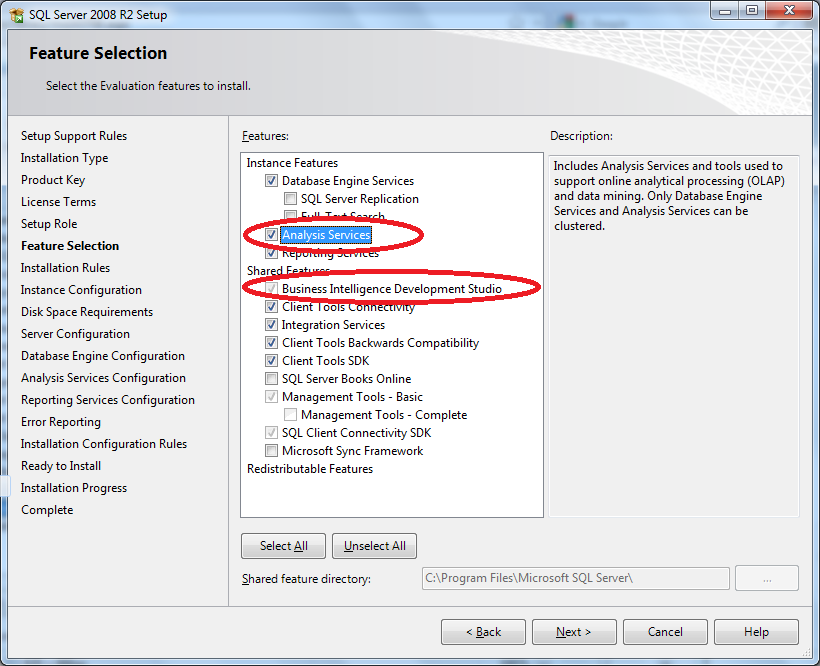Enable SQL Server Replication checkbox

pos(290,199)
